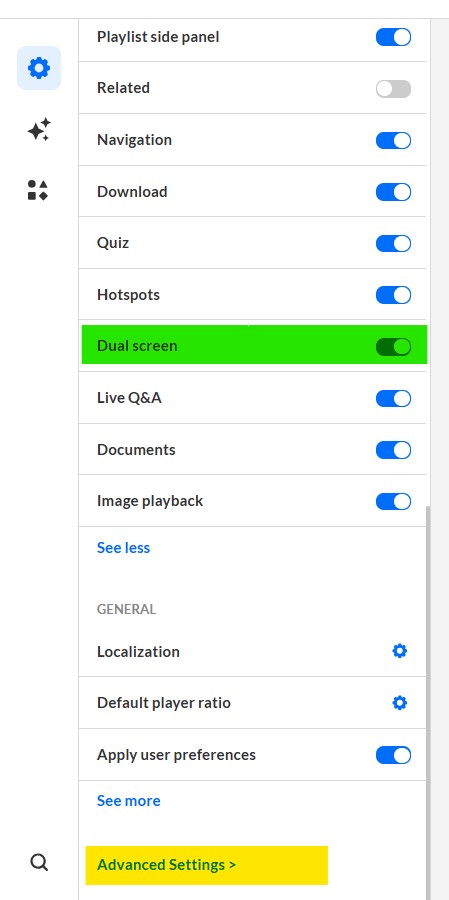Toggle Playlist side panel switch
Viewport: 449px width, 900px height.
click(x=393, y=37)
